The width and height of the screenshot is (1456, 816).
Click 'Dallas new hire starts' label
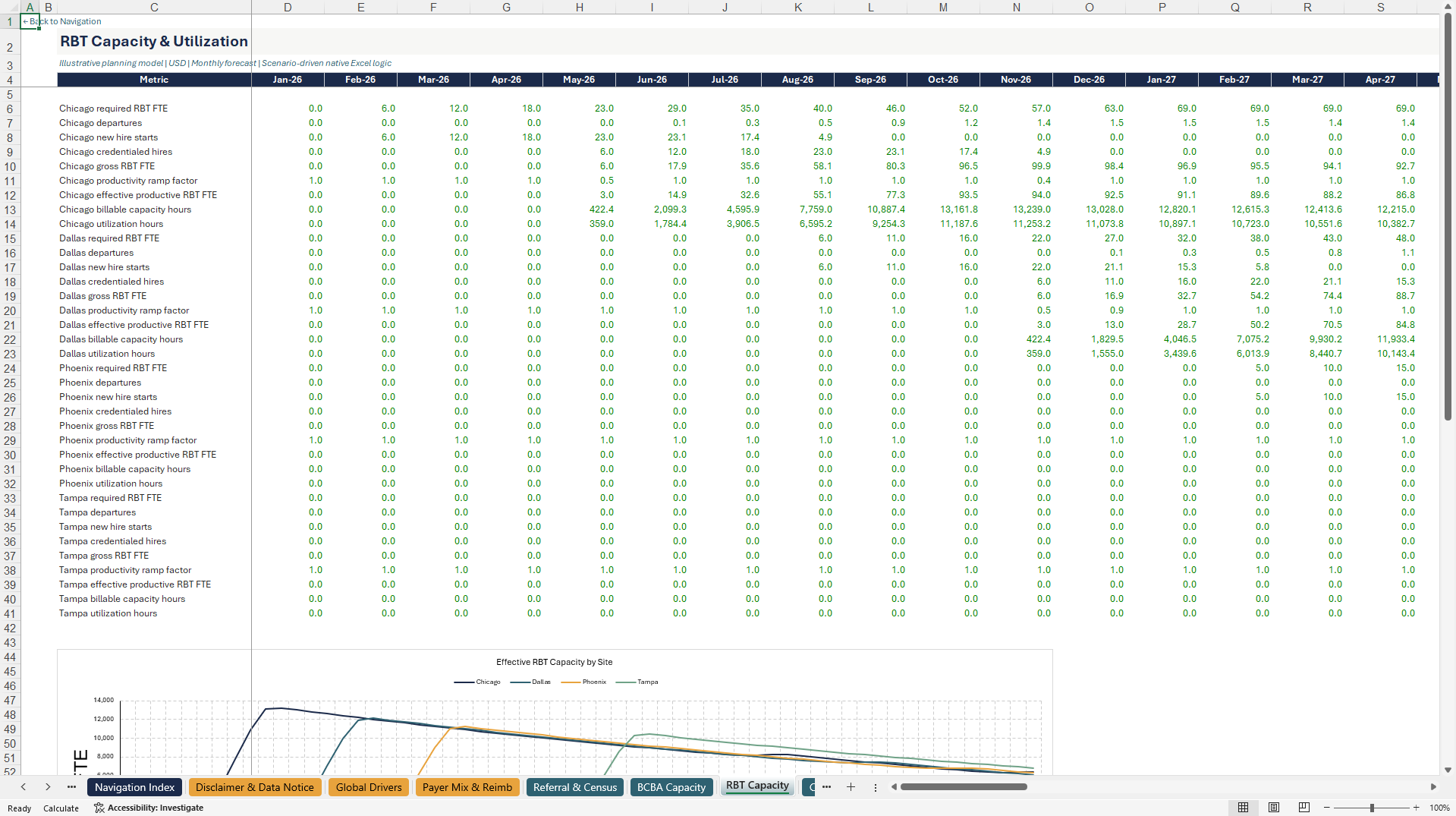105,267
